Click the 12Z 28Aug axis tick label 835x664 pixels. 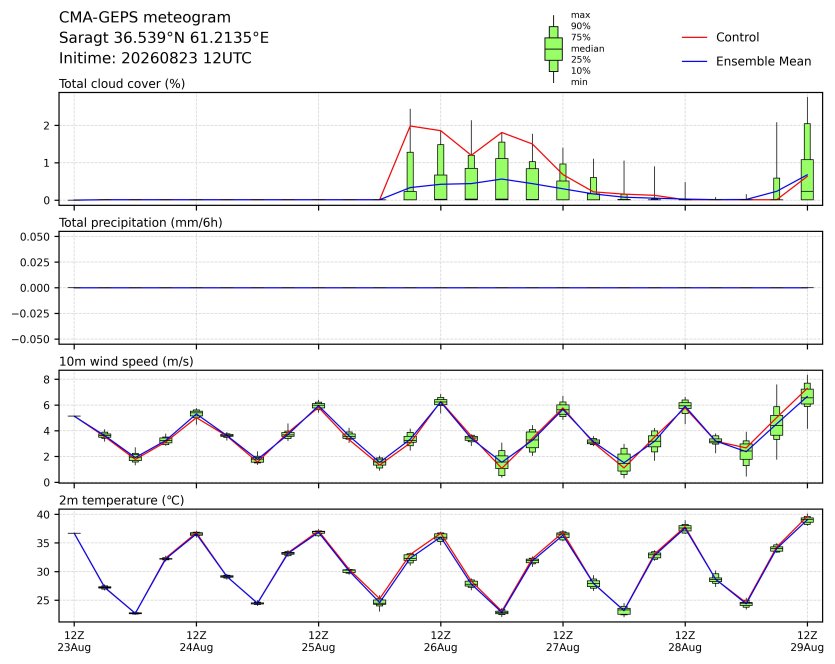685,641
